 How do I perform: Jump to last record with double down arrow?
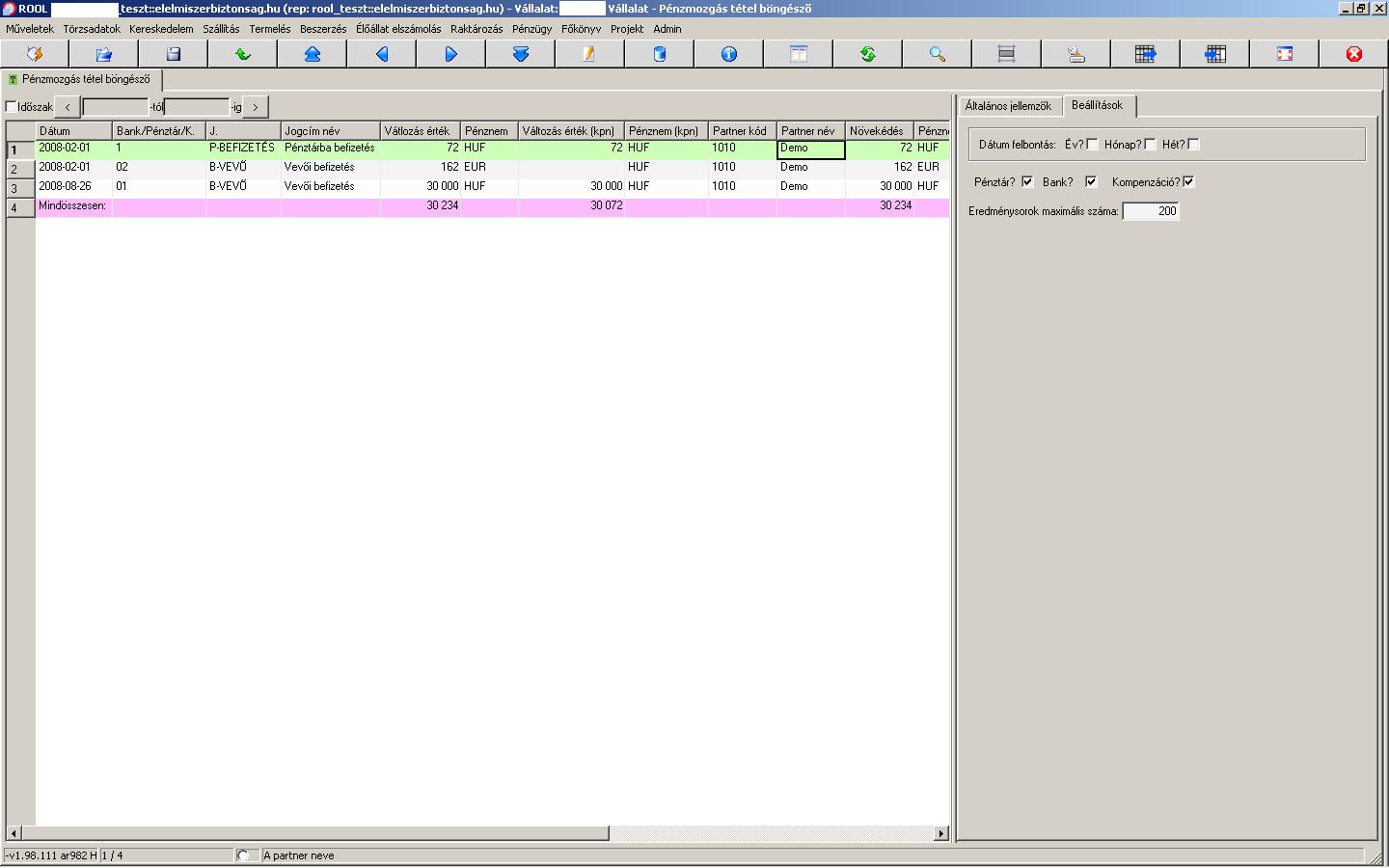pyautogui.click(x=521, y=54)
